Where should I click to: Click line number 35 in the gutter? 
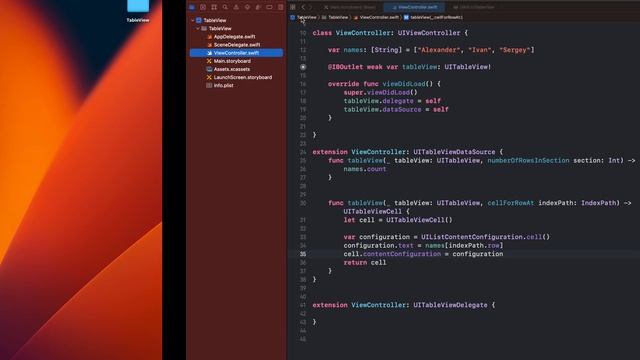pyautogui.click(x=303, y=254)
